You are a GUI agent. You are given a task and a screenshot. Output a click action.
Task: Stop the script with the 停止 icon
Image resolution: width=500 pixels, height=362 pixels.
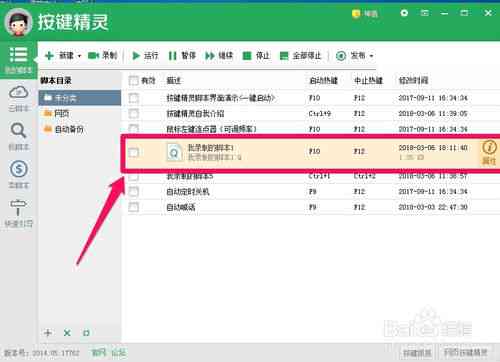[x=247, y=55]
